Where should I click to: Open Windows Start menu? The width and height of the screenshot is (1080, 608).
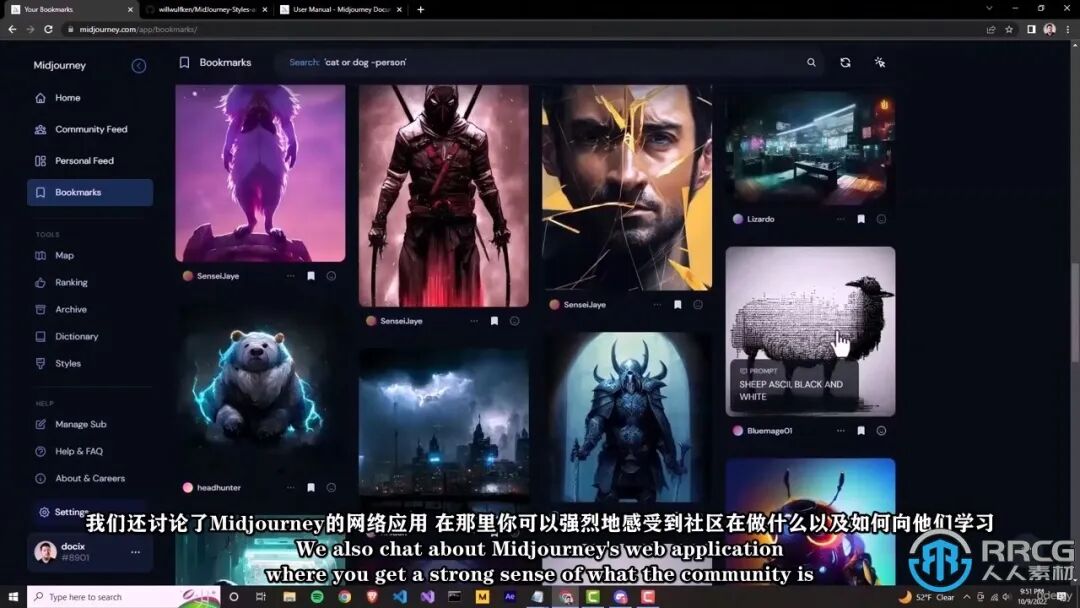pyautogui.click(x=13, y=596)
